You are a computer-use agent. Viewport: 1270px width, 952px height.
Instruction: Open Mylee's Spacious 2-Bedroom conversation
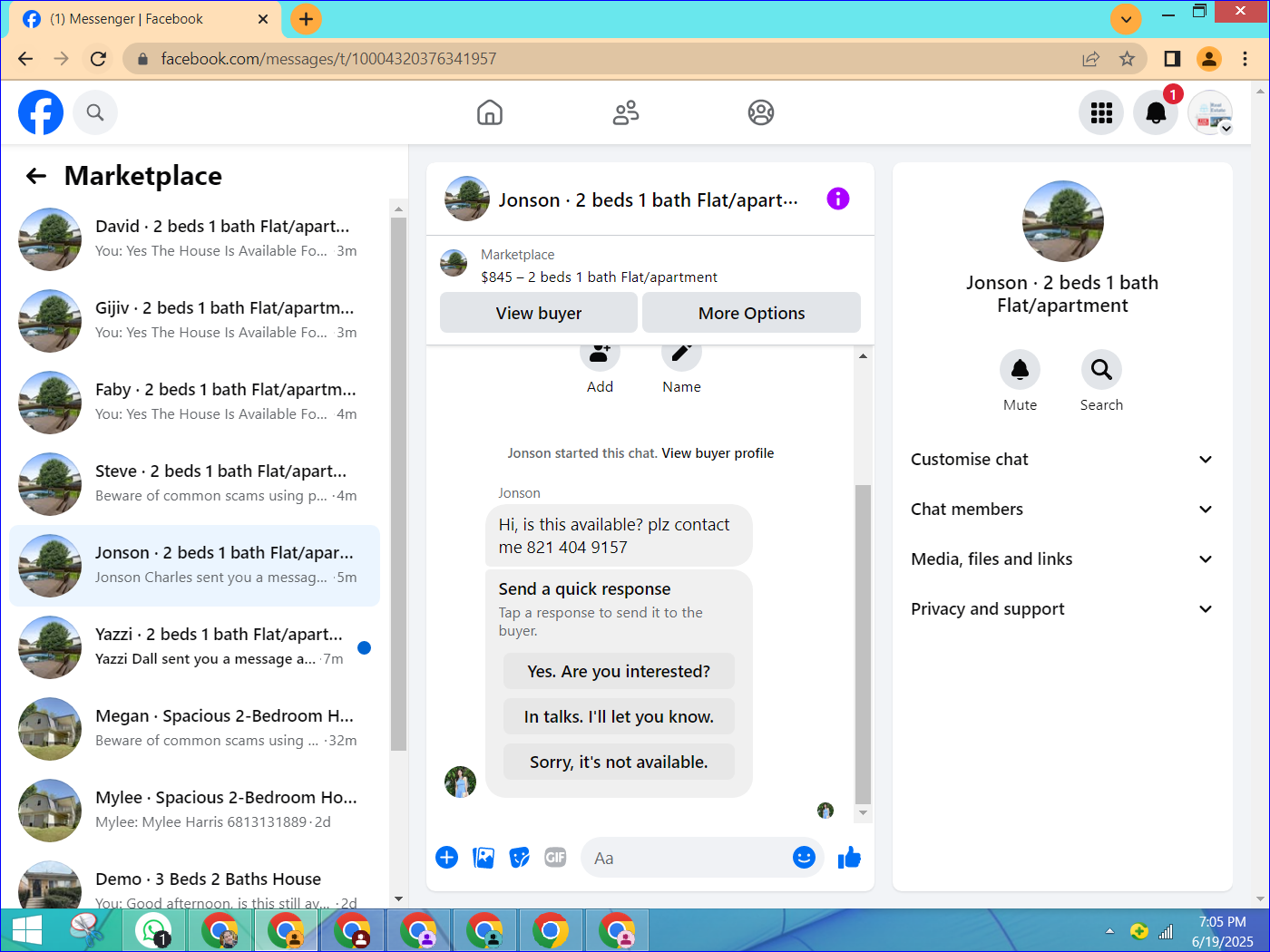pyautogui.click(x=194, y=811)
